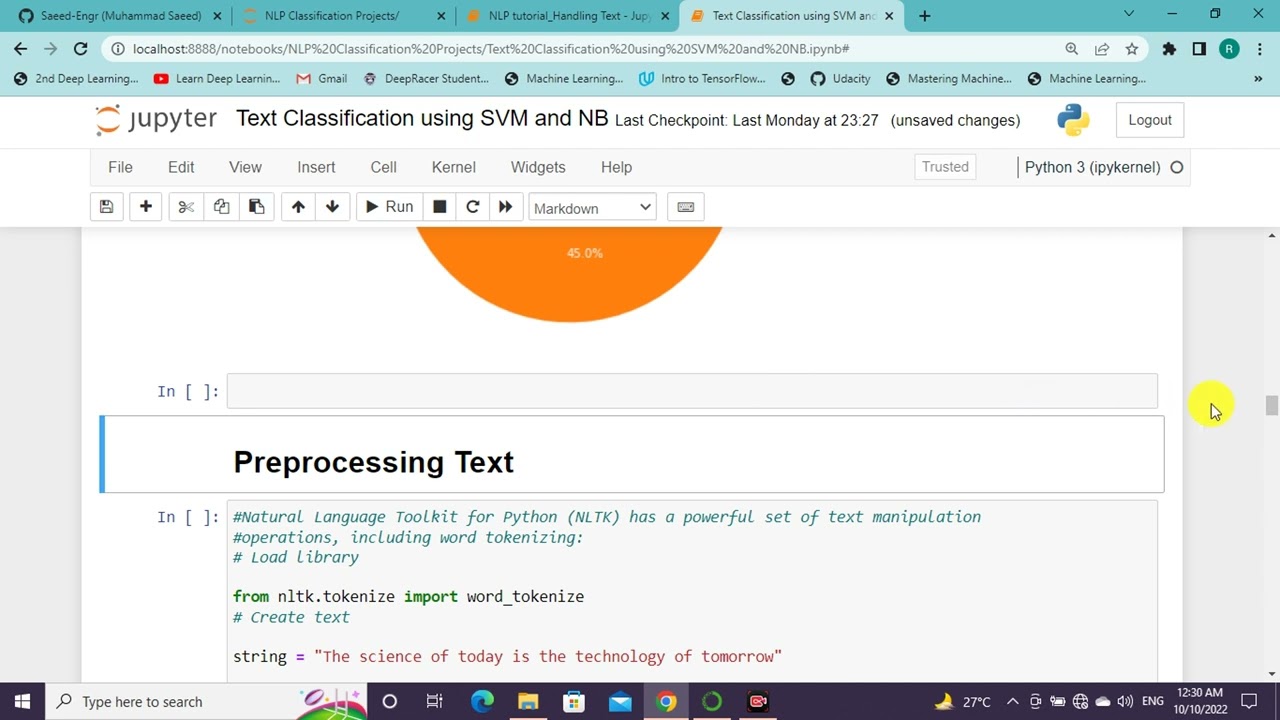This screenshot has height=720, width=1280.
Task: Click the Trusted notebook indicator
Action: (x=945, y=167)
